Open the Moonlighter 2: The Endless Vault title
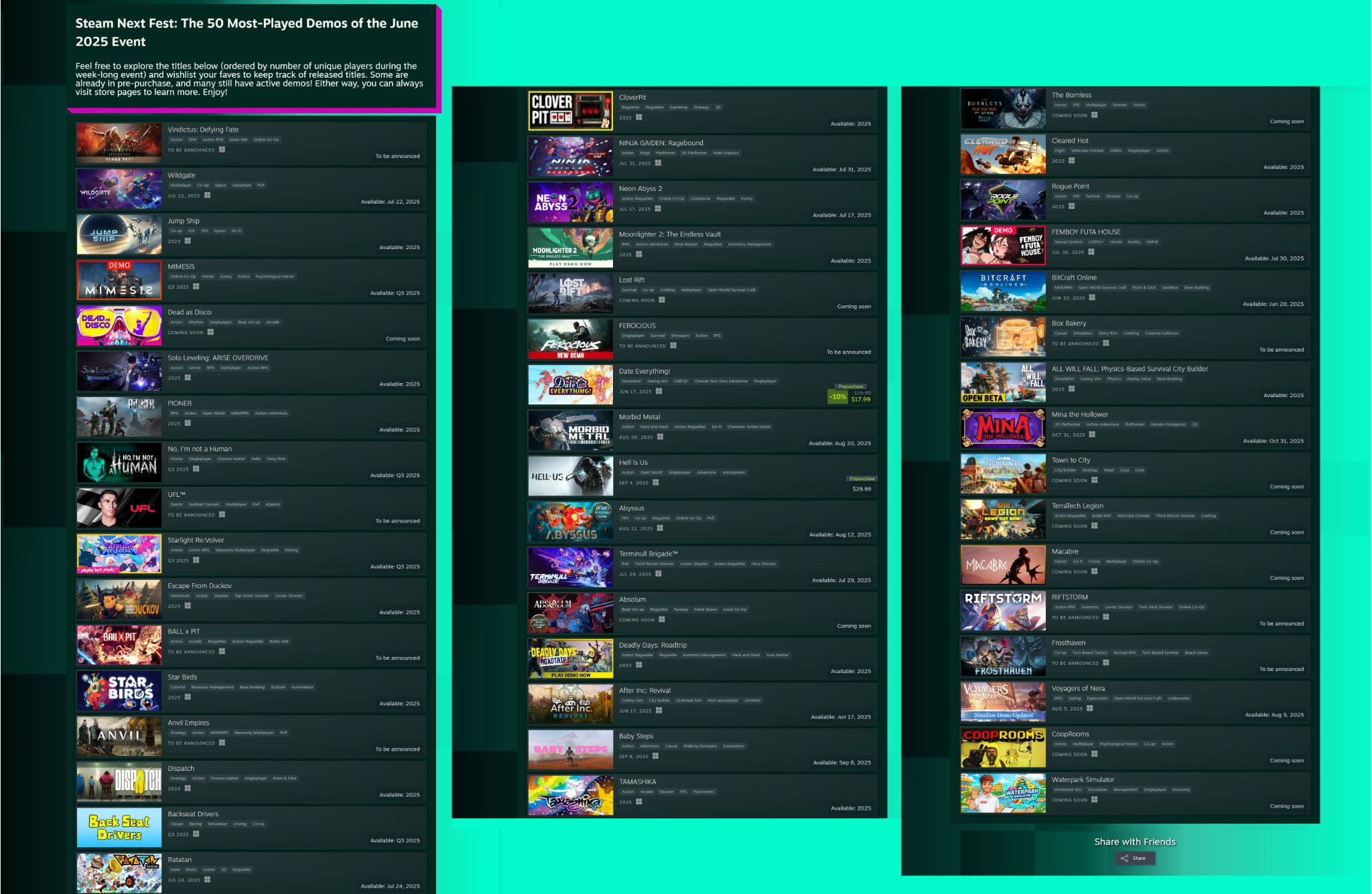Image resolution: width=1372 pixels, height=894 pixels. 670,234
